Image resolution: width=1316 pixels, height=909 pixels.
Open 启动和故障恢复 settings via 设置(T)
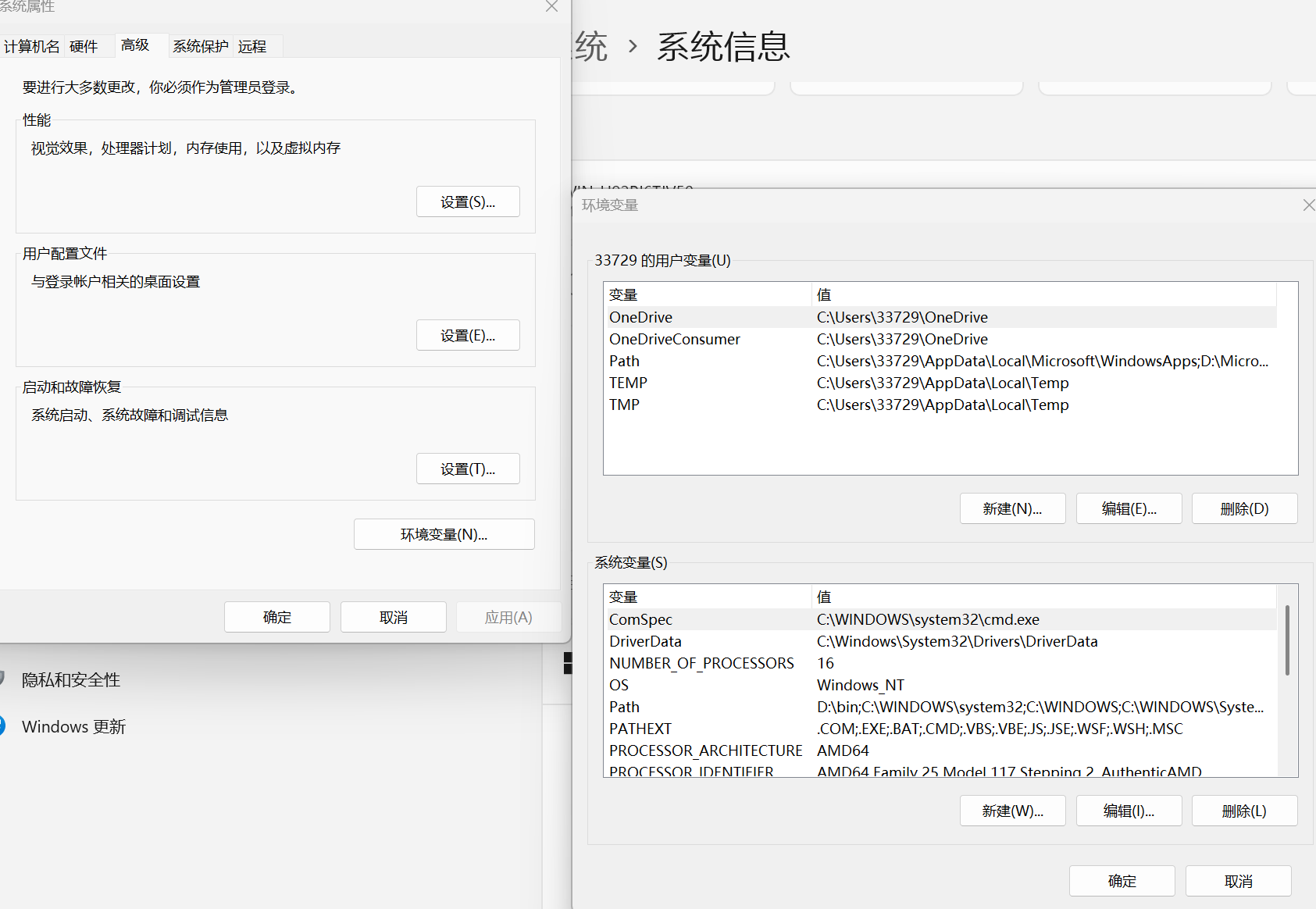point(467,468)
